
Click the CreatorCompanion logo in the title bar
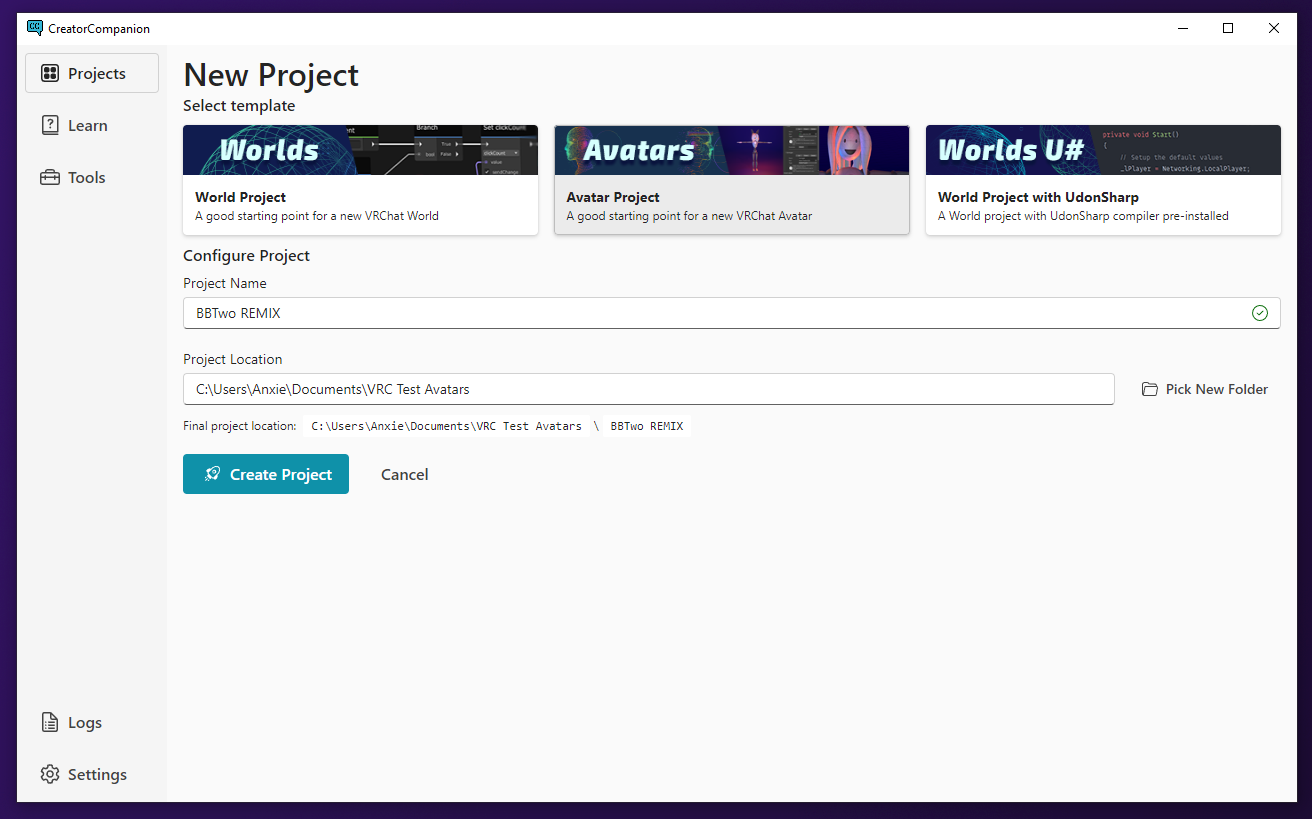click(34, 27)
